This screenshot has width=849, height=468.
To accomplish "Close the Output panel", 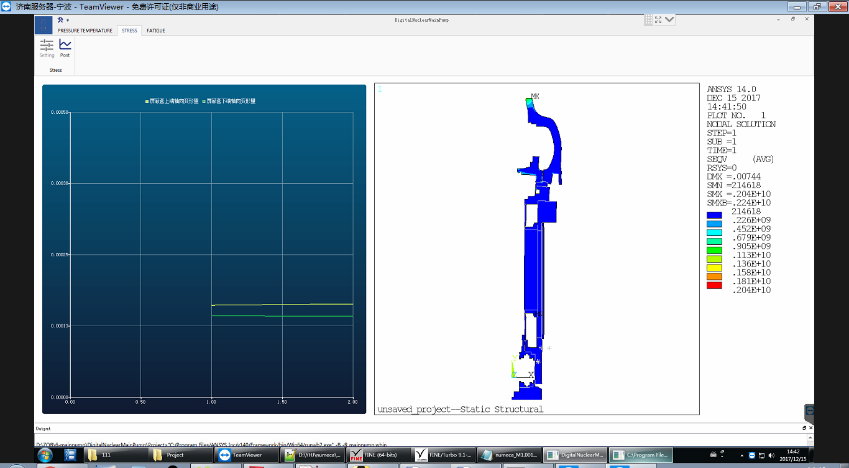I will pyautogui.click(x=810, y=428).
